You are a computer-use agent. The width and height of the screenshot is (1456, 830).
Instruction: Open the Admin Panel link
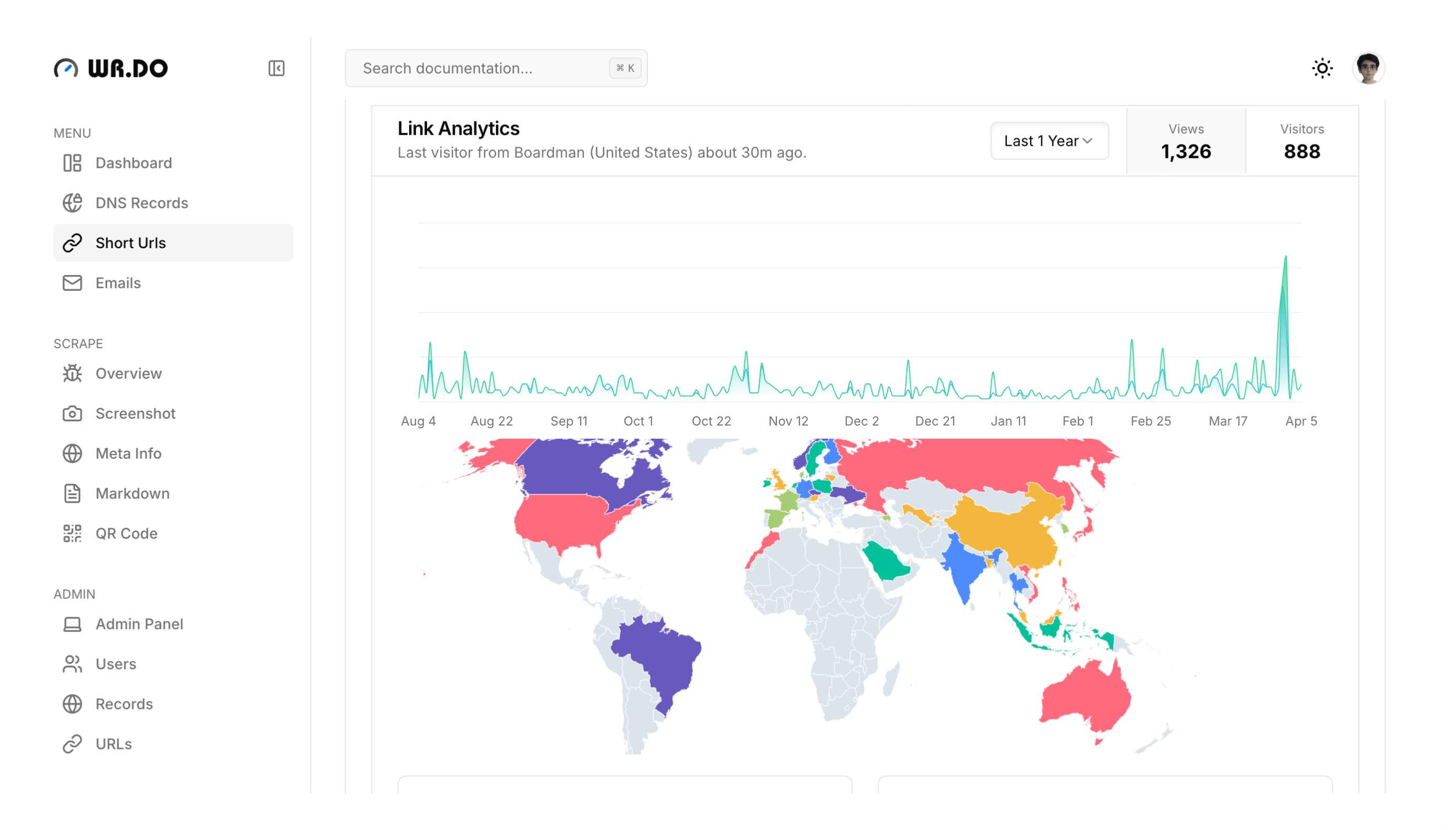139,624
